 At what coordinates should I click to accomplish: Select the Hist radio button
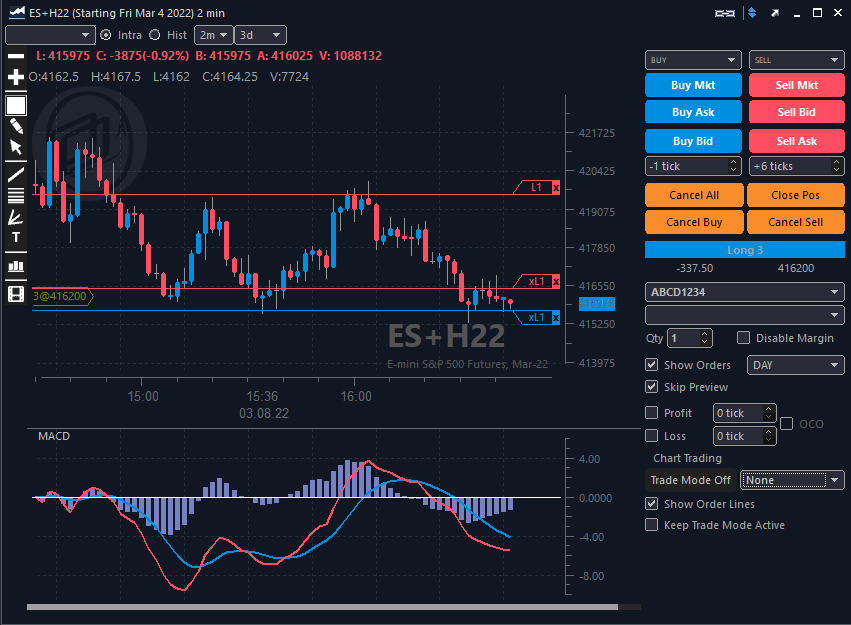pos(155,35)
